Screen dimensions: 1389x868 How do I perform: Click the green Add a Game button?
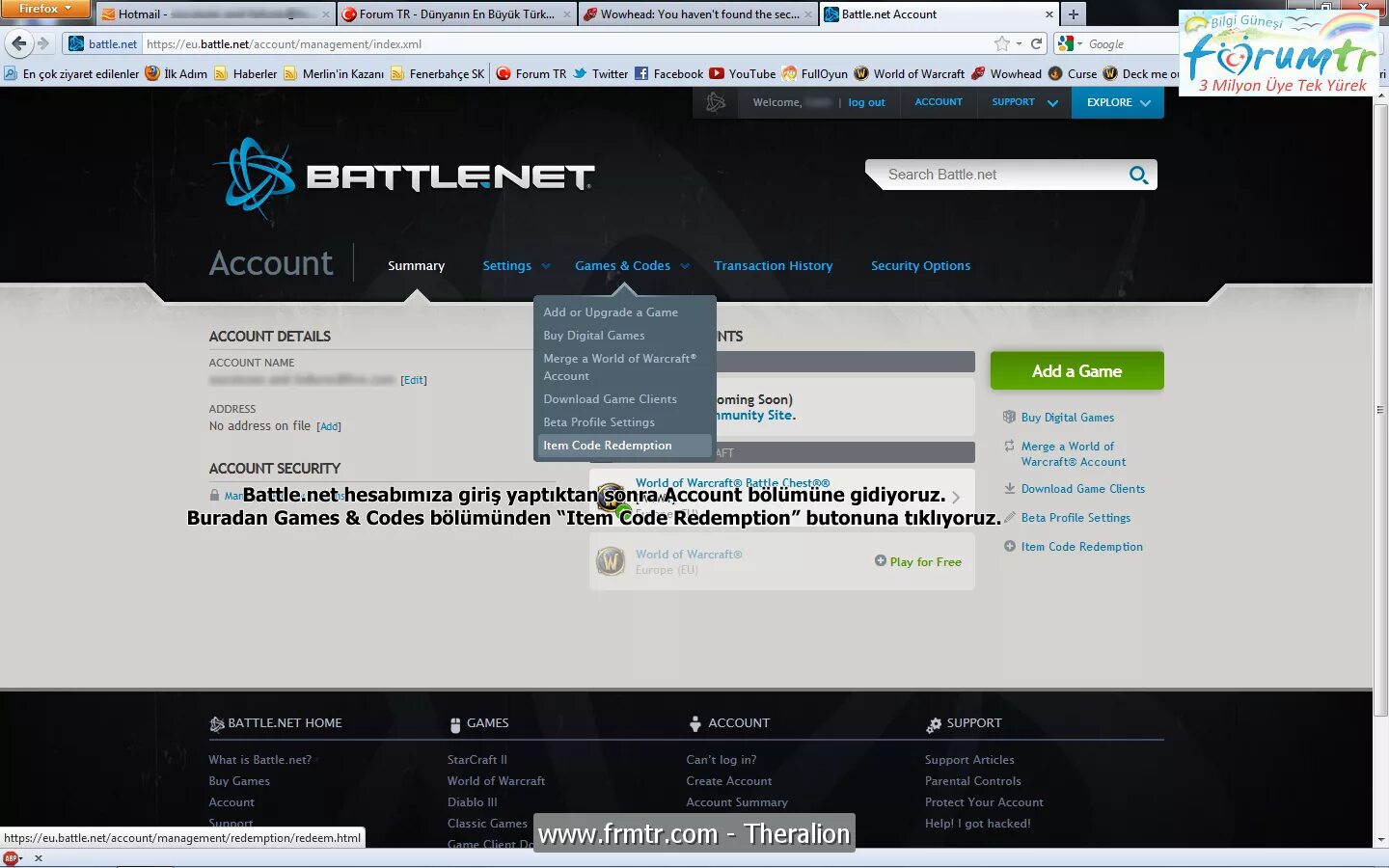click(1076, 371)
